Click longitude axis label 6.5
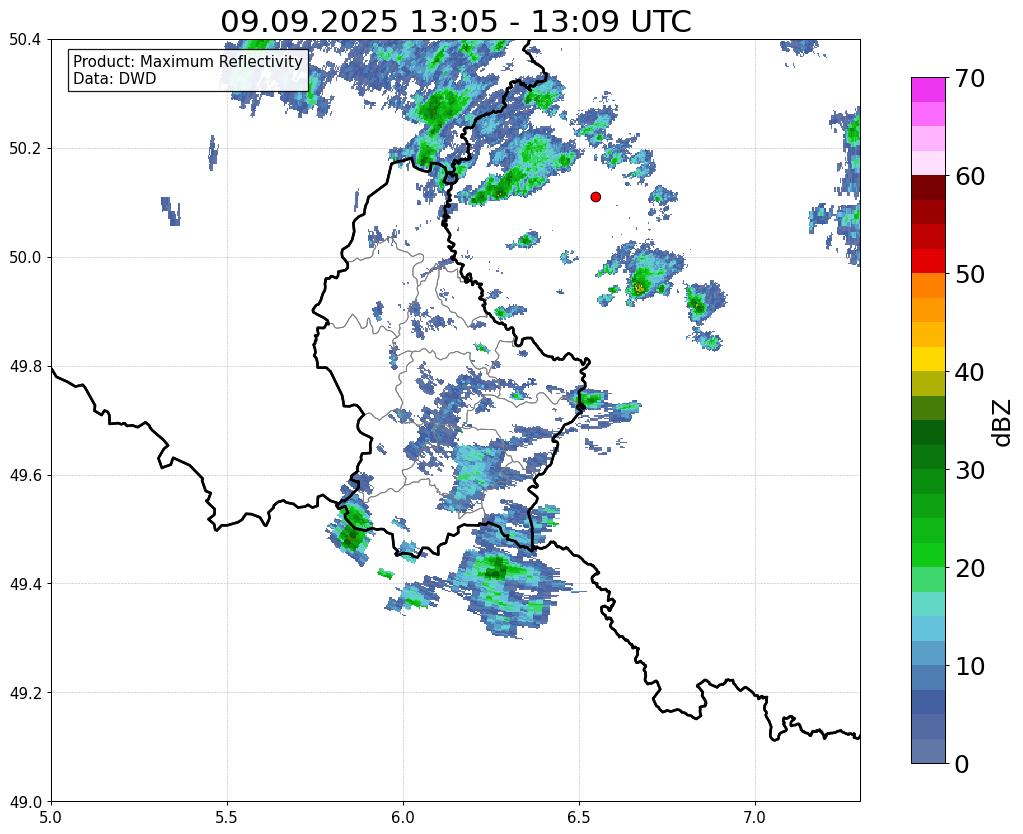This screenshot has height=834, width=1023. click(x=579, y=817)
